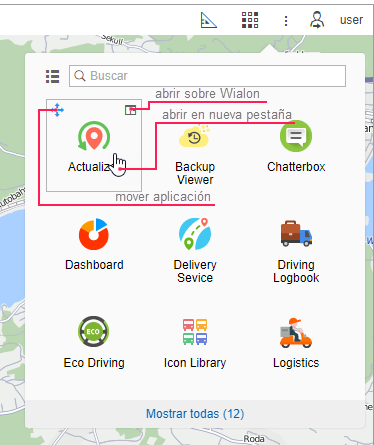Open the Icon Library app
The image size is (374, 445).
[x=195, y=343]
